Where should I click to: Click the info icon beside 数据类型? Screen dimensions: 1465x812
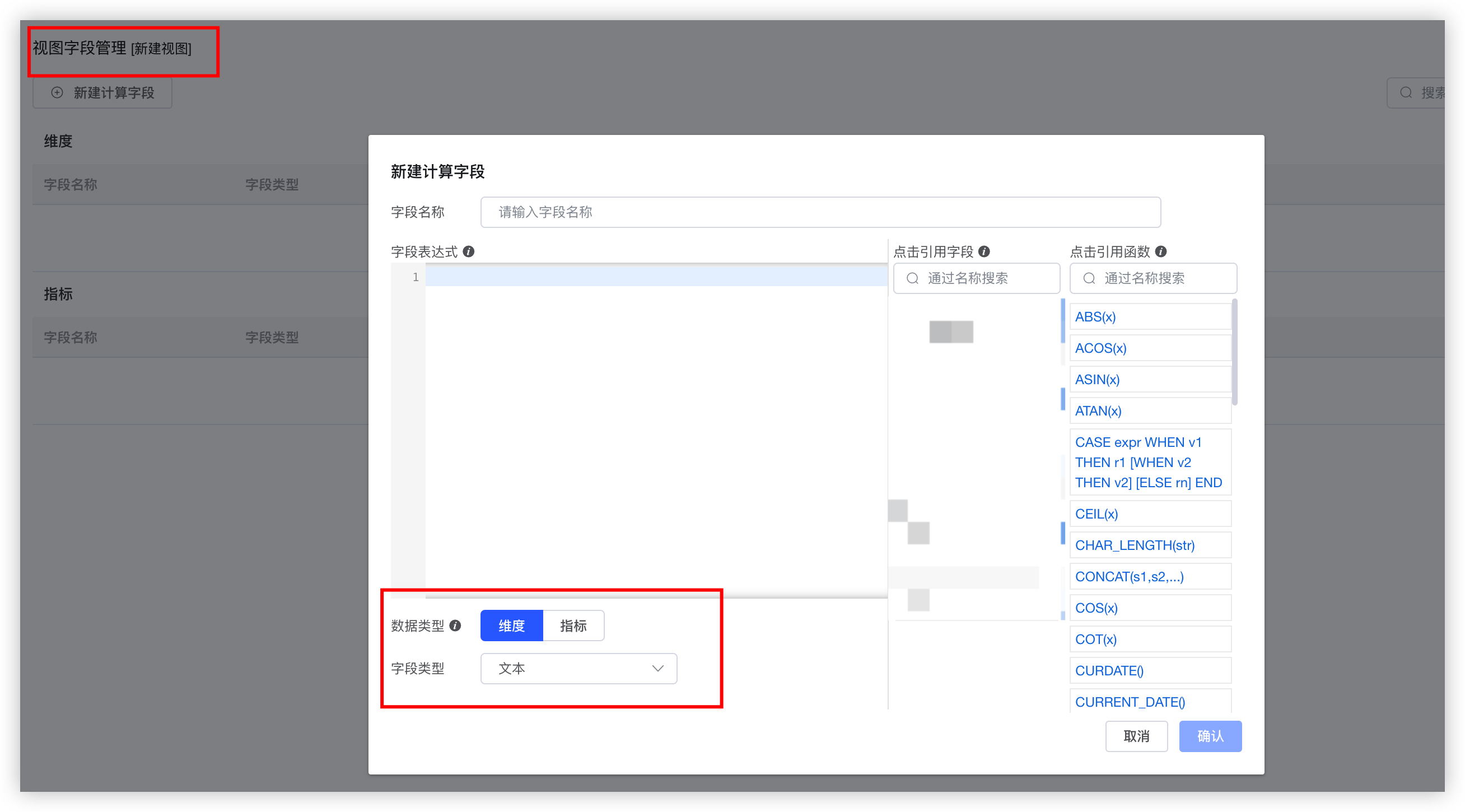coord(454,626)
